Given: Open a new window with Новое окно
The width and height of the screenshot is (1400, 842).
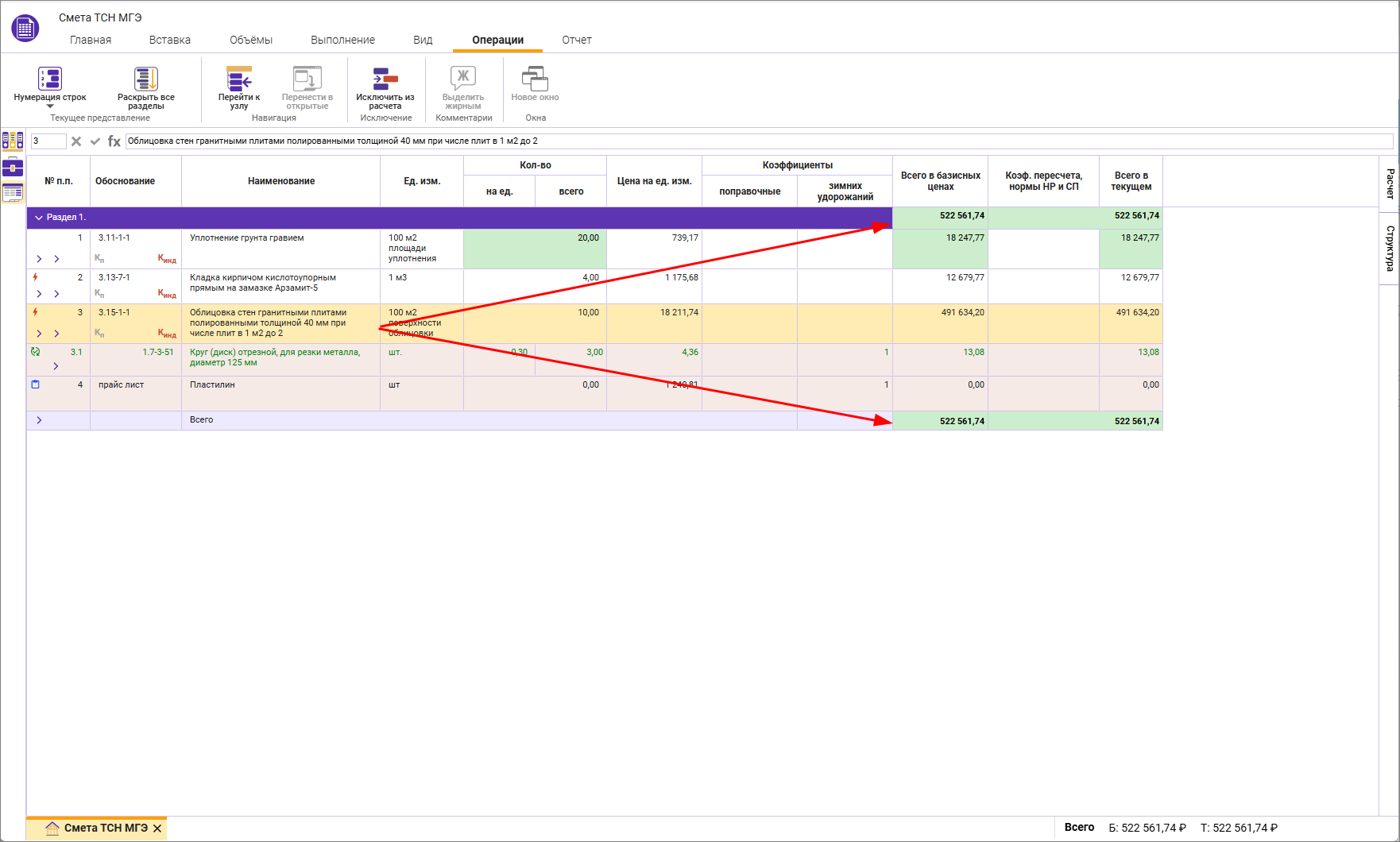Looking at the screenshot, I should 535,79.
